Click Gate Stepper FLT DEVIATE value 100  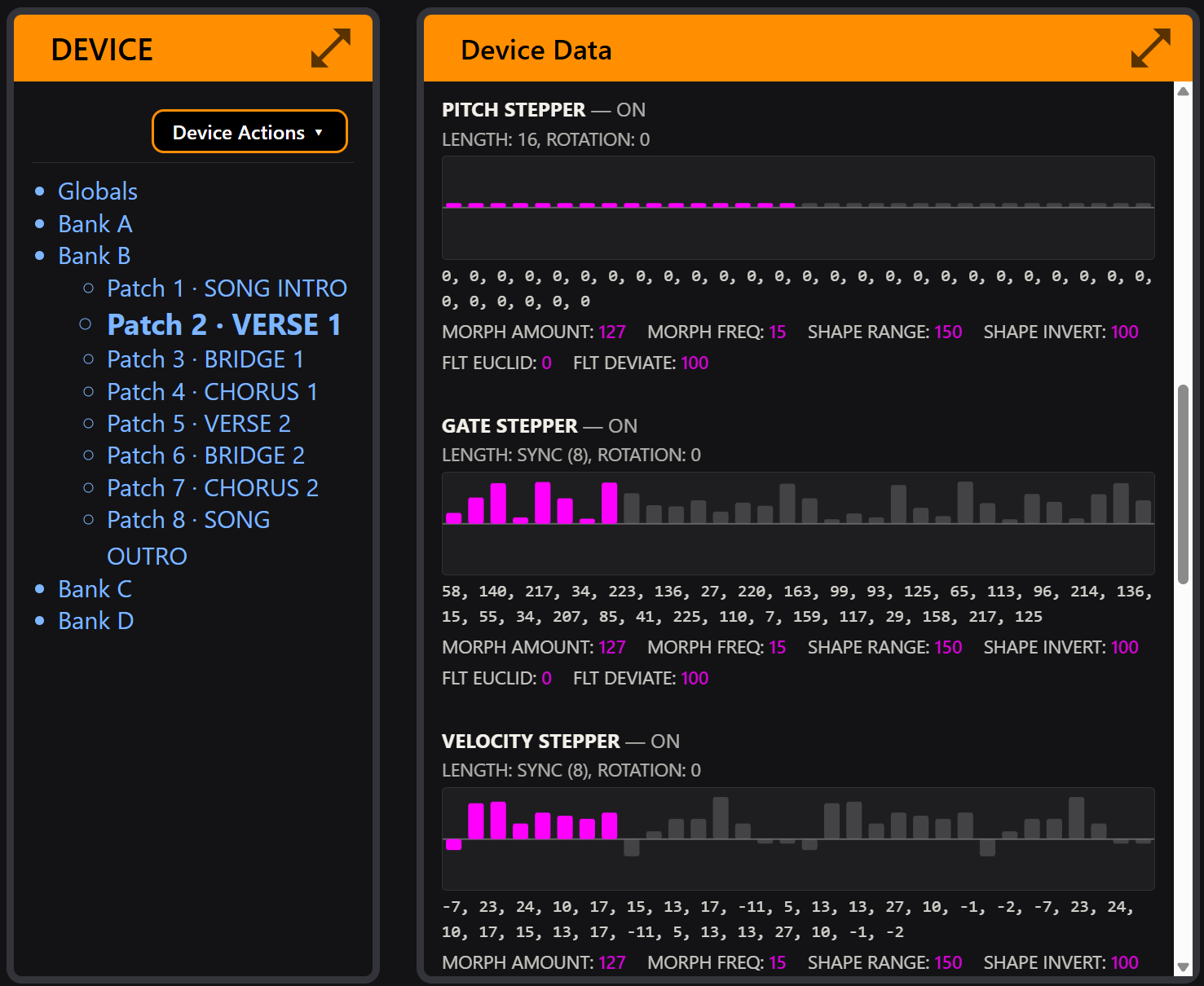click(x=695, y=678)
